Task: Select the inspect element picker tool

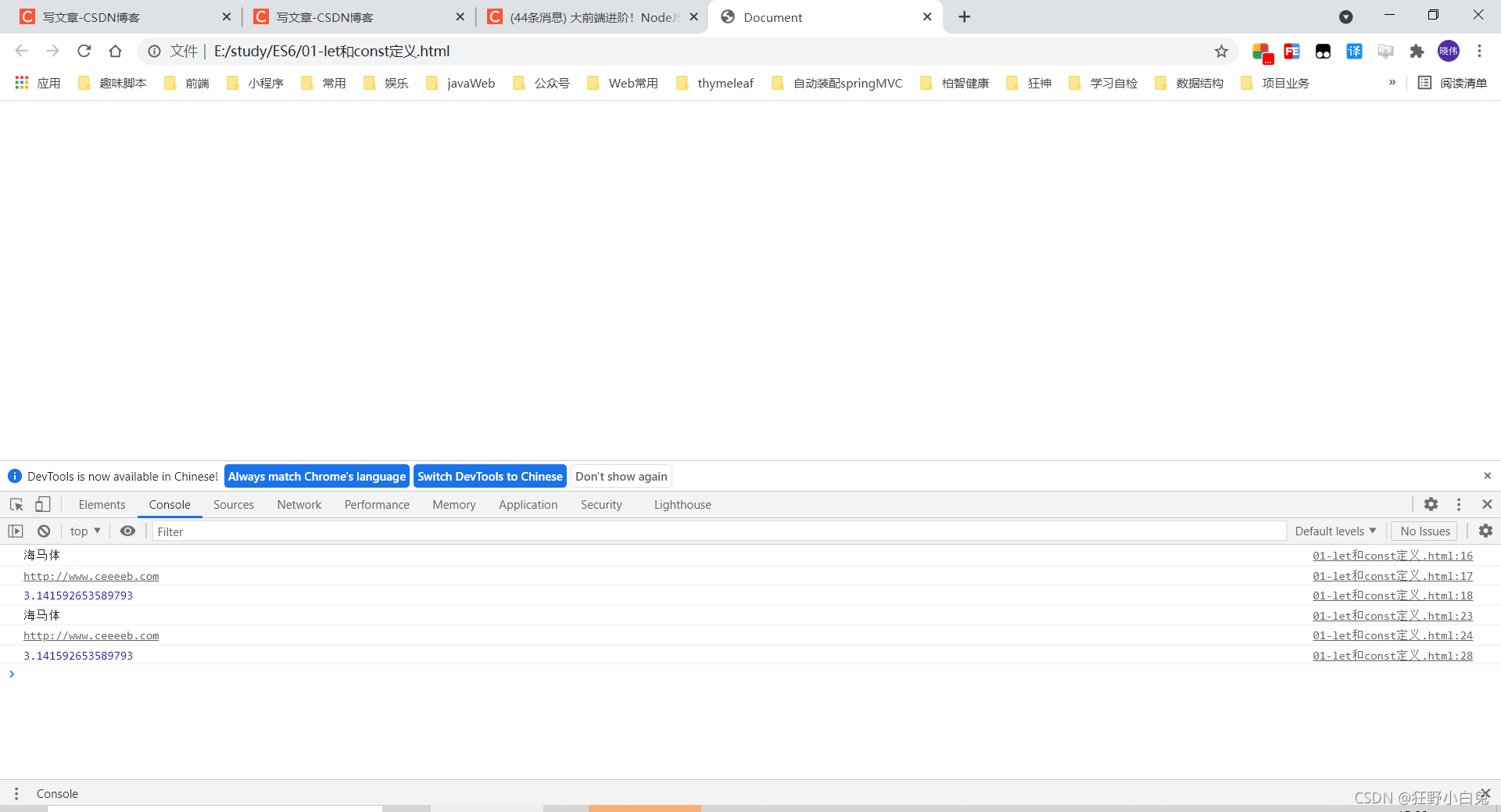Action: [16, 505]
